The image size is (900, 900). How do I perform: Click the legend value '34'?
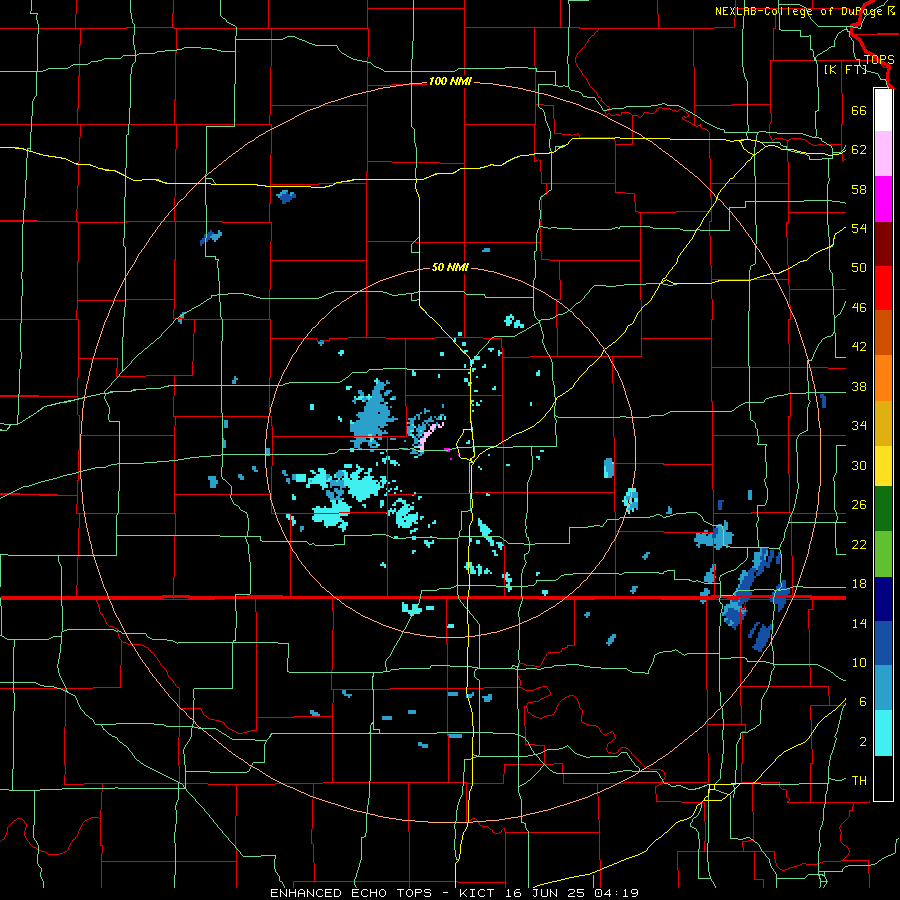tap(859, 426)
